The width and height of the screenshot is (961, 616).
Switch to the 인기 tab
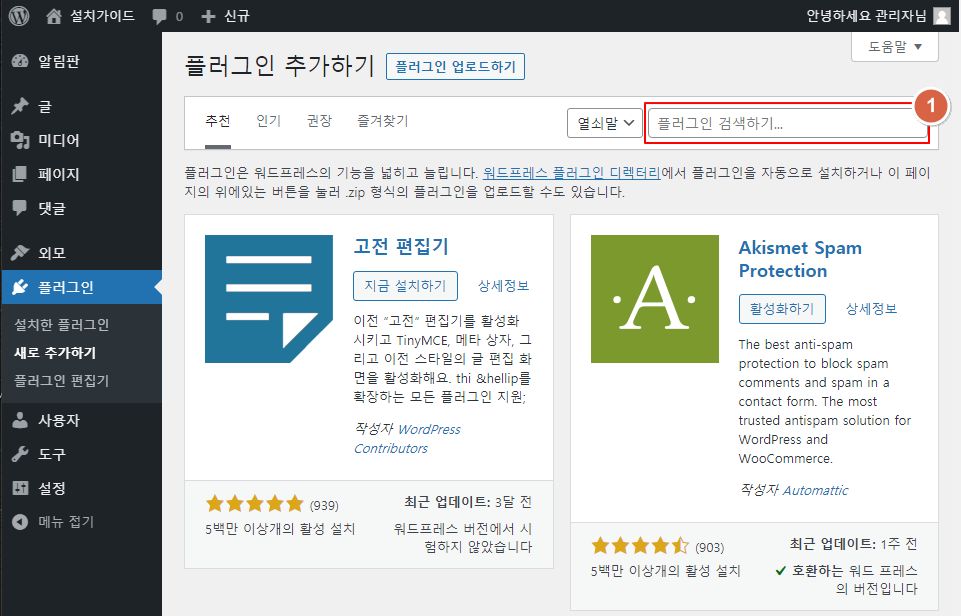click(268, 121)
